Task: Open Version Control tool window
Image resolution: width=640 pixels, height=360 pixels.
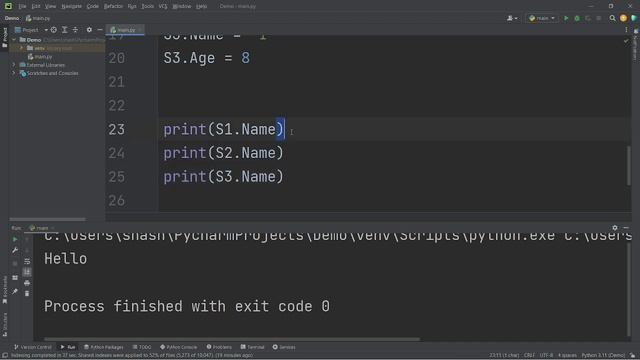Action: (x=33, y=347)
